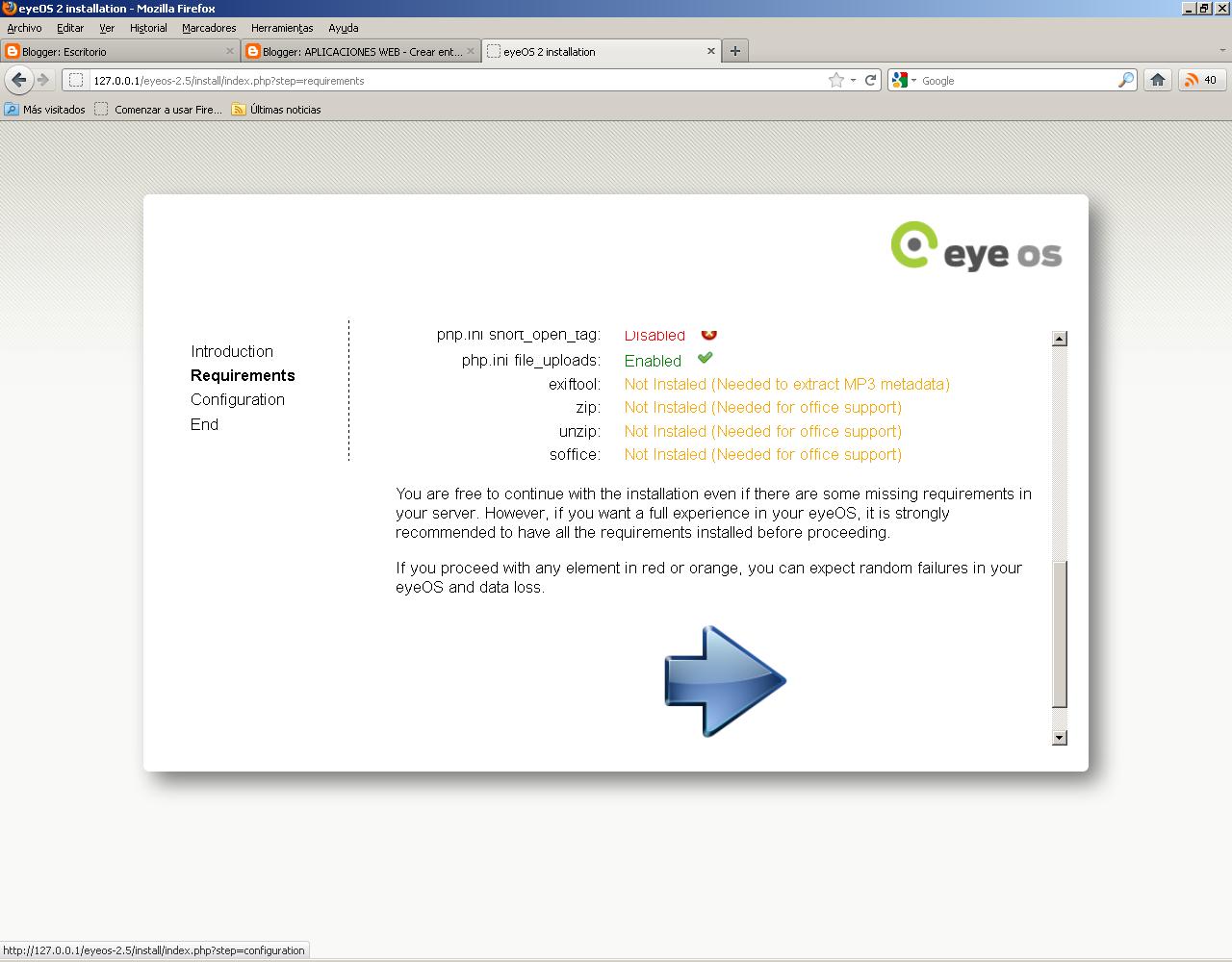The width and height of the screenshot is (1232, 962).
Task: Open Comenzar a usar Firefox bookmark
Action: pos(159,110)
